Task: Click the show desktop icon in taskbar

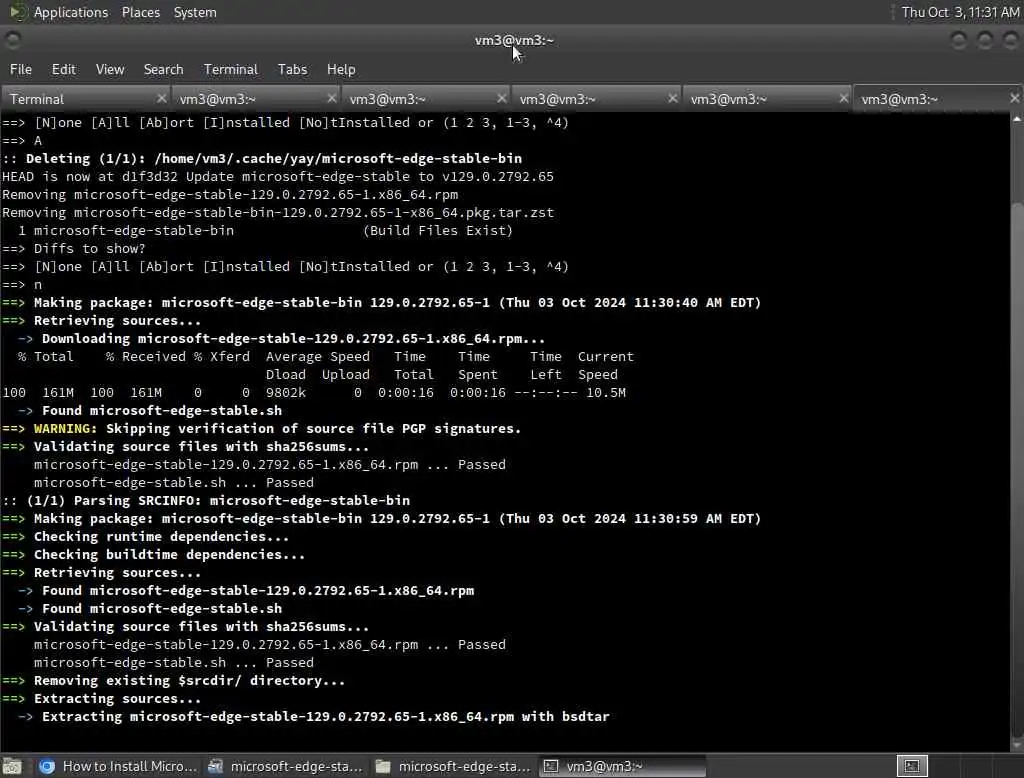Action: [x=12, y=766]
